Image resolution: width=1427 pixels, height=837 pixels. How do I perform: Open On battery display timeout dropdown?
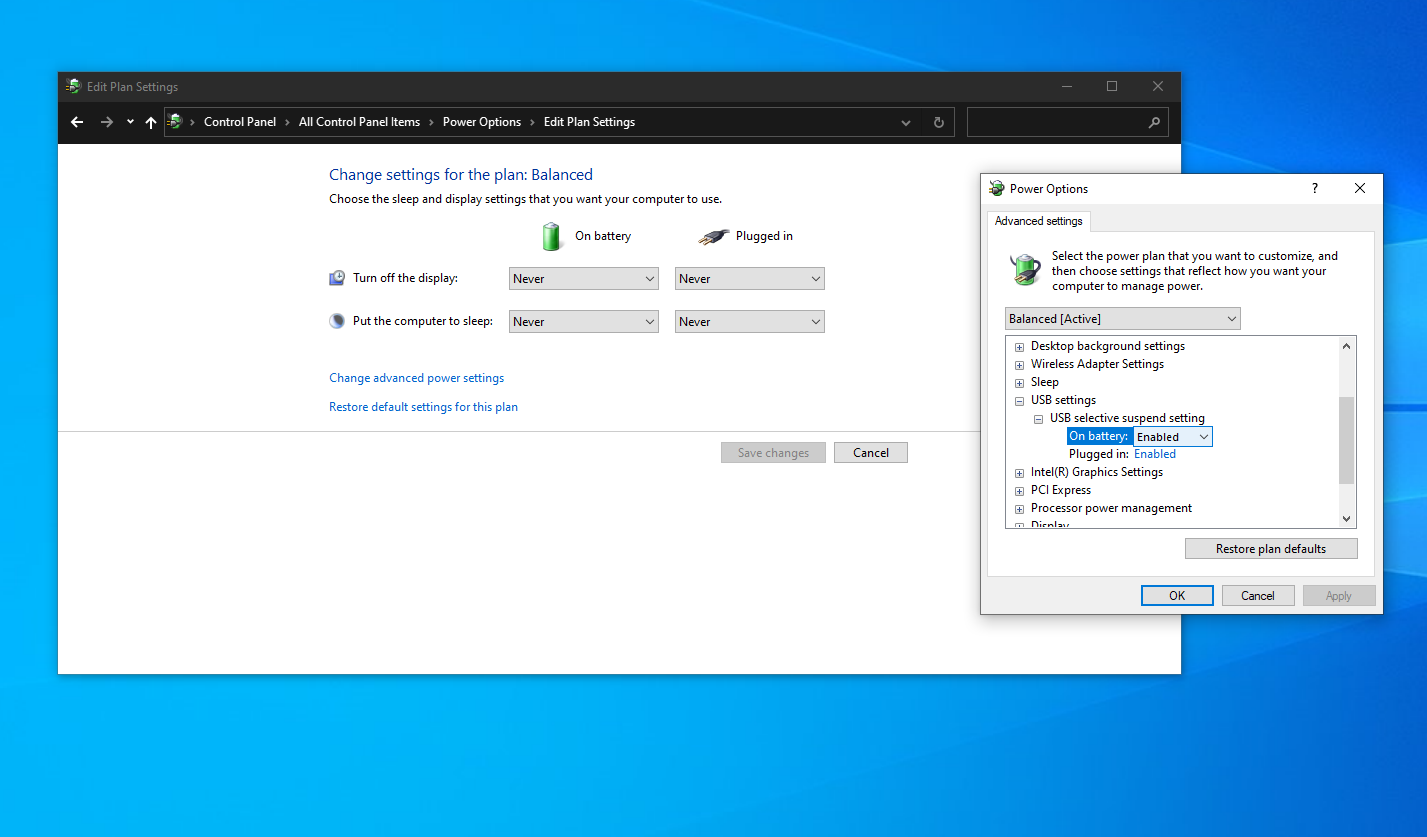coord(583,279)
